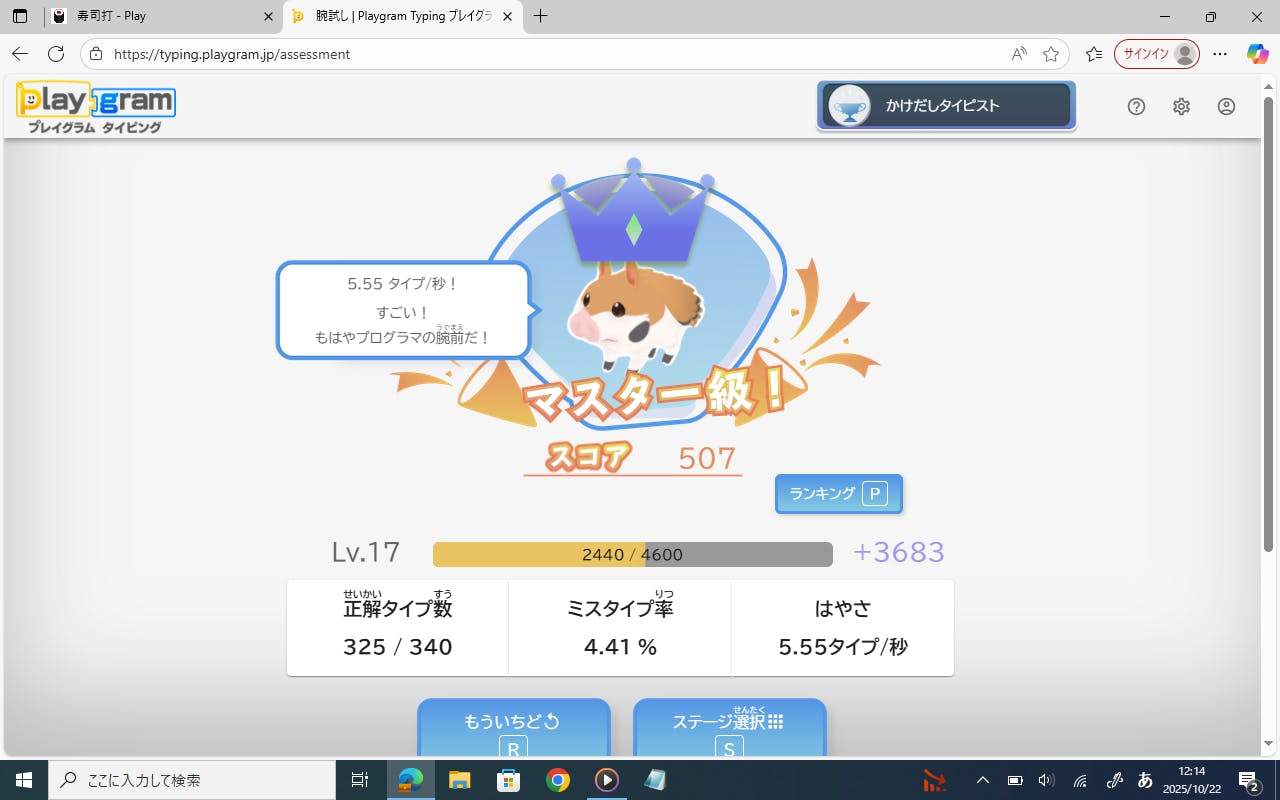Open Read Aloud icon in address bar
This screenshot has width=1280, height=800.
[x=1019, y=54]
